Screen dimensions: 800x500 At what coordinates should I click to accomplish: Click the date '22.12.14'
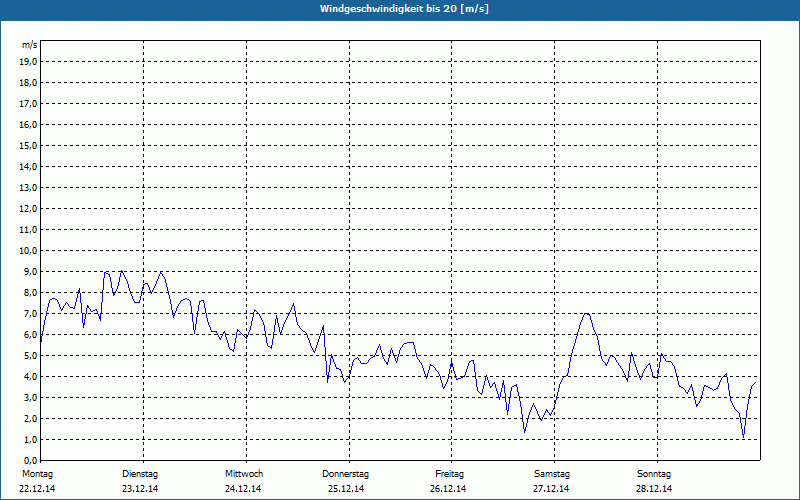coord(37,489)
